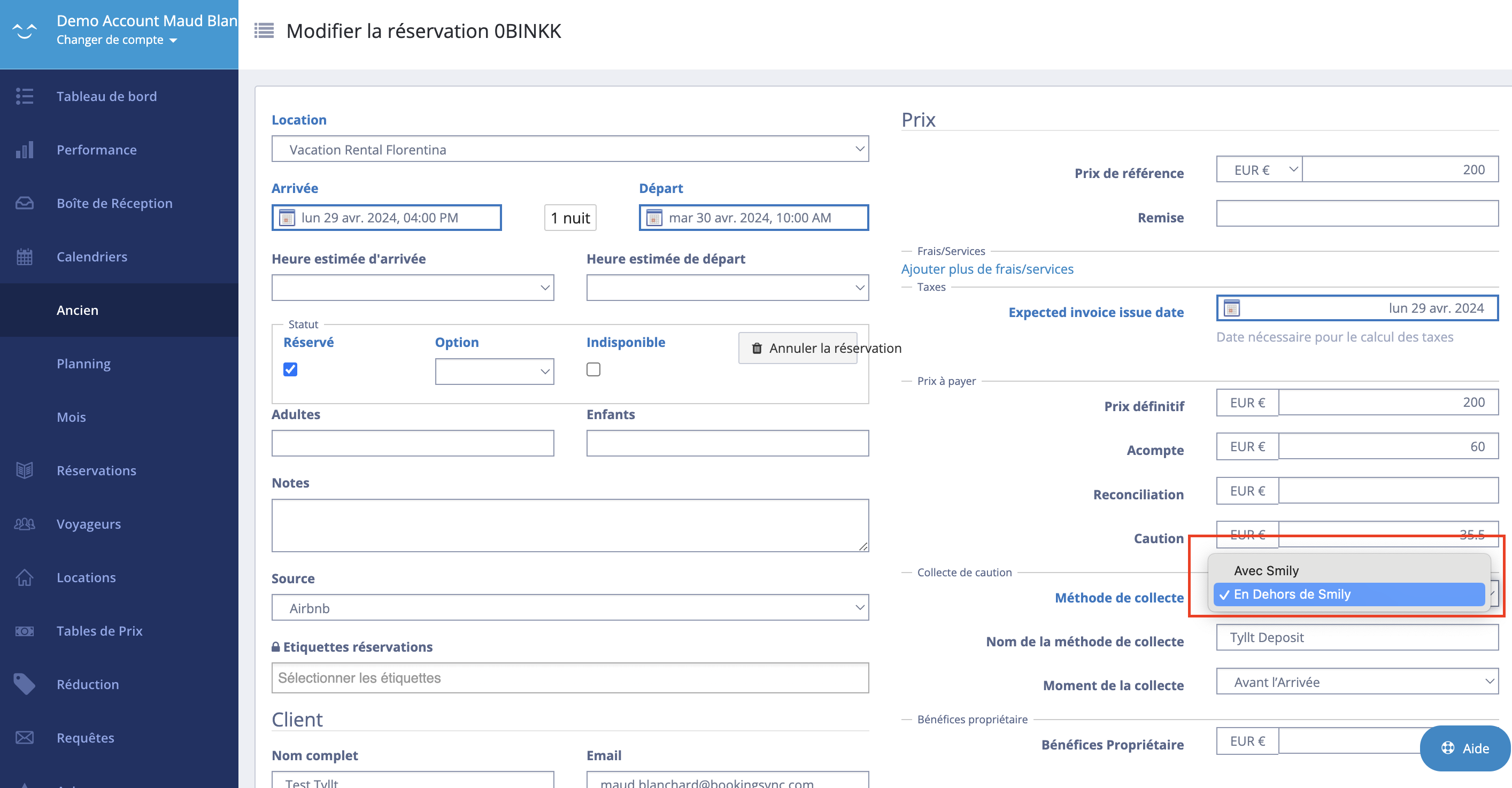Click the Tableau de bord sidebar icon

click(x=25, y=96)
